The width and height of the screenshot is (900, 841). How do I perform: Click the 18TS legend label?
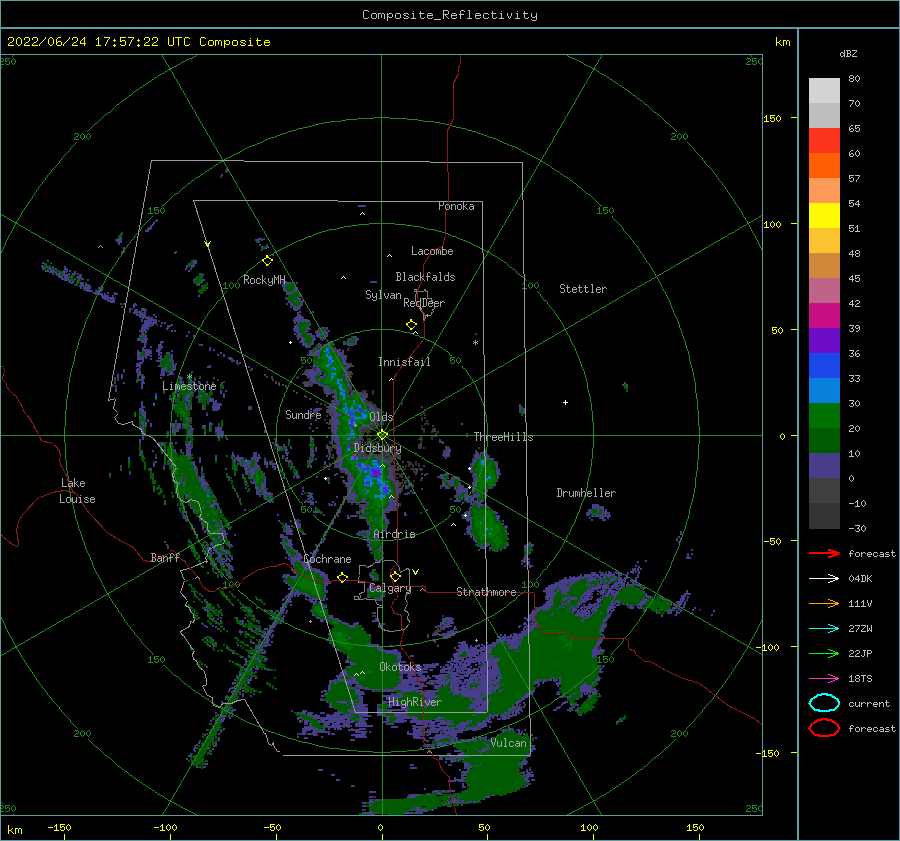pyautogui.click(x=860, y=679)
